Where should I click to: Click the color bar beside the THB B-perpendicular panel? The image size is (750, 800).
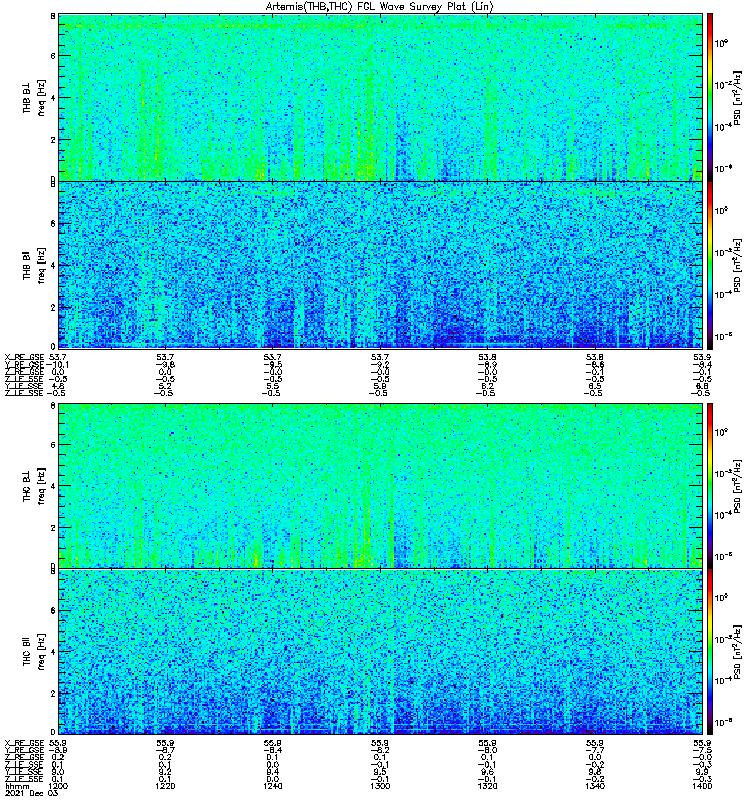click(710, 97)
